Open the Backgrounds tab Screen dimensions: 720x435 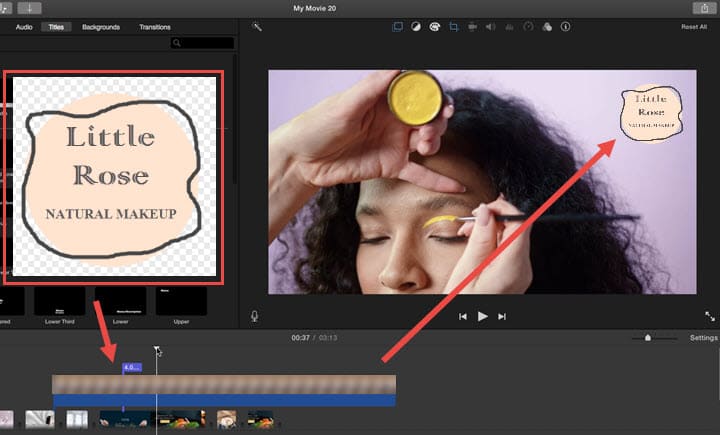[x=101, y=27]
